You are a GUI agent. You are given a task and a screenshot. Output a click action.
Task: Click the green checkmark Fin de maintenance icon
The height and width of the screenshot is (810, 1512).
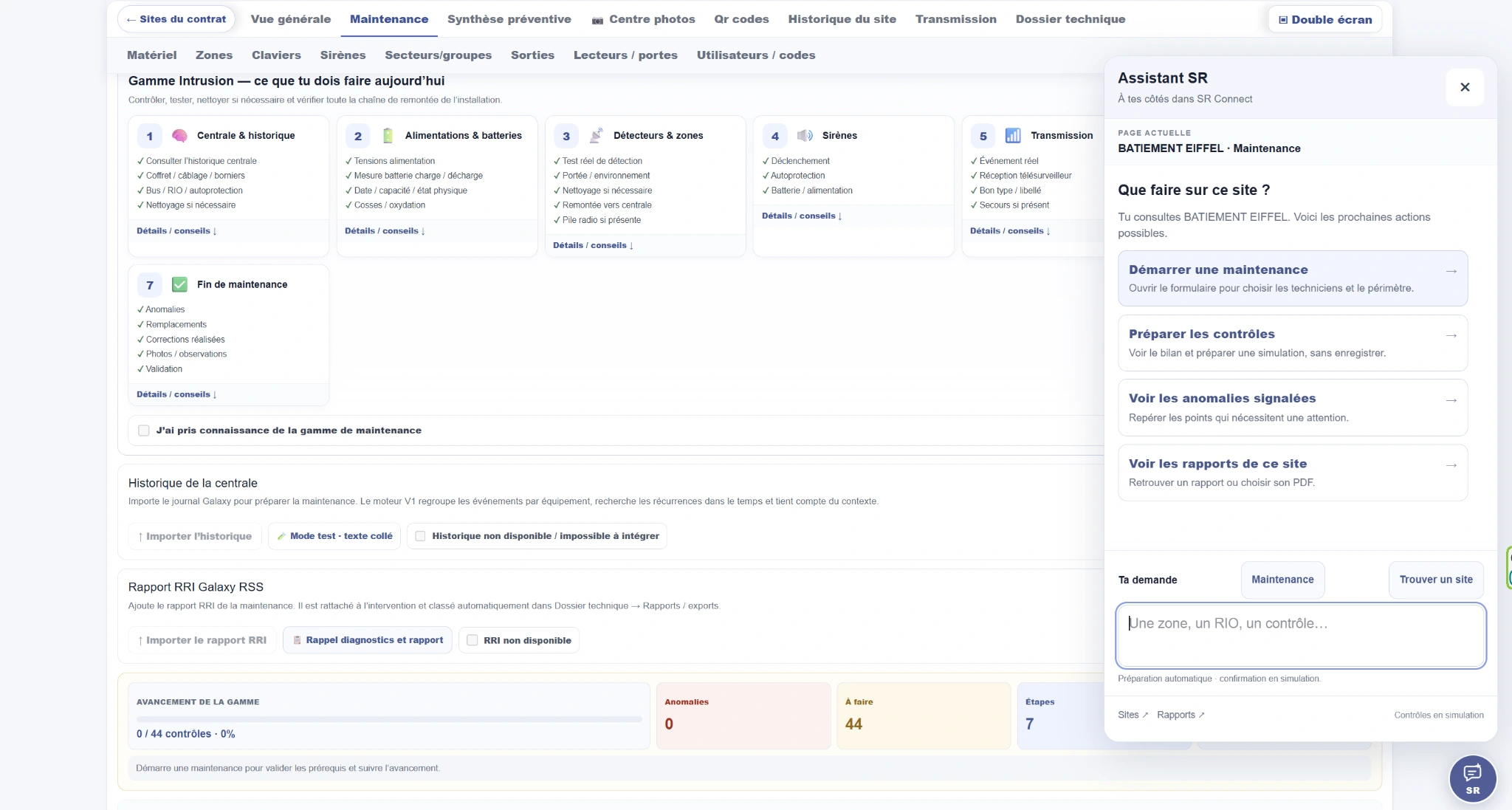[x=179, y=285]
